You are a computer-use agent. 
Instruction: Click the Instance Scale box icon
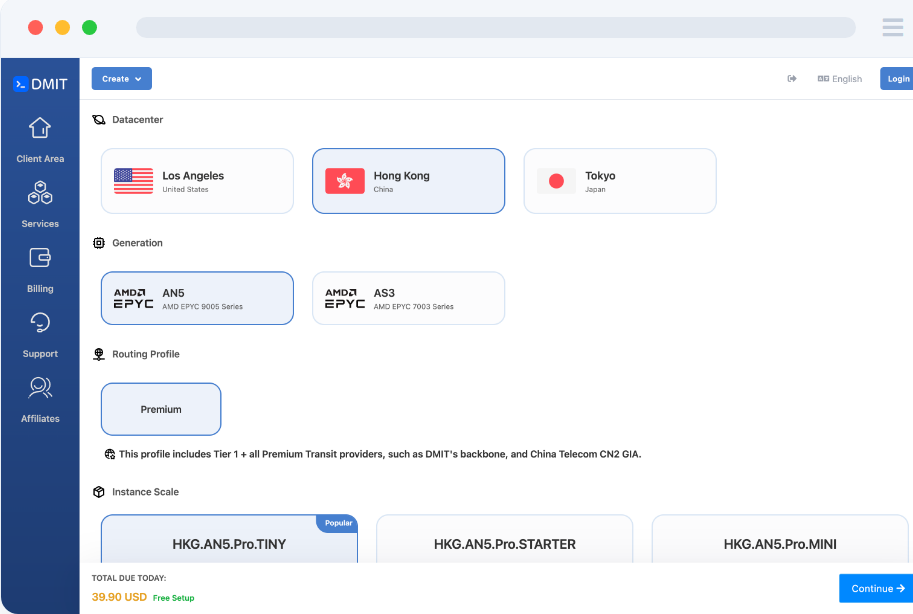[99, 492]
